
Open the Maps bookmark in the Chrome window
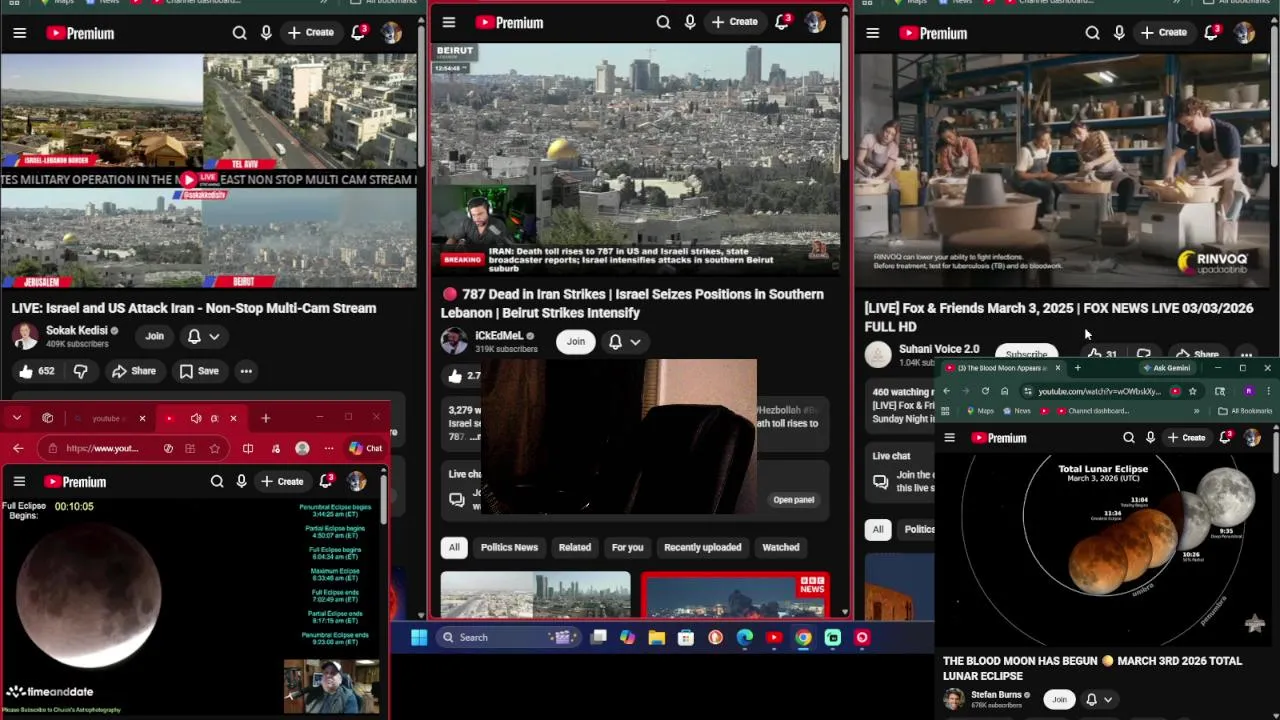click(980, 411)
